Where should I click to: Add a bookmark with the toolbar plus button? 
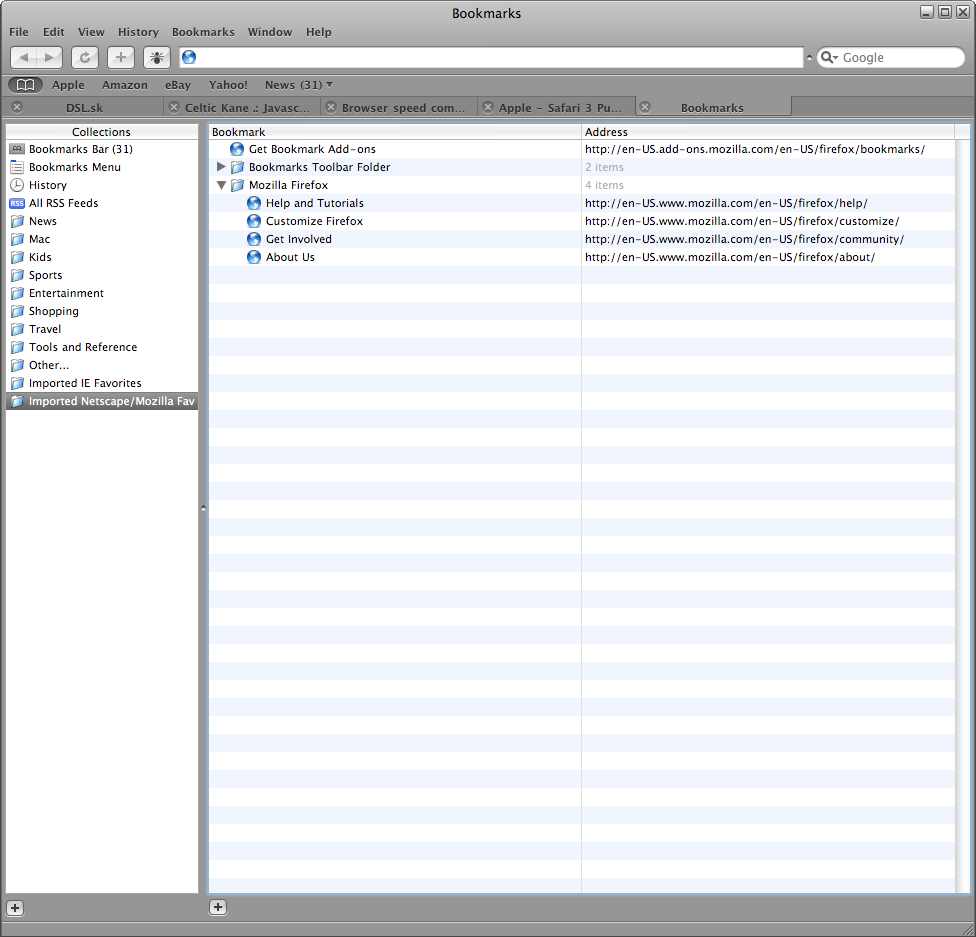[121, 57]
